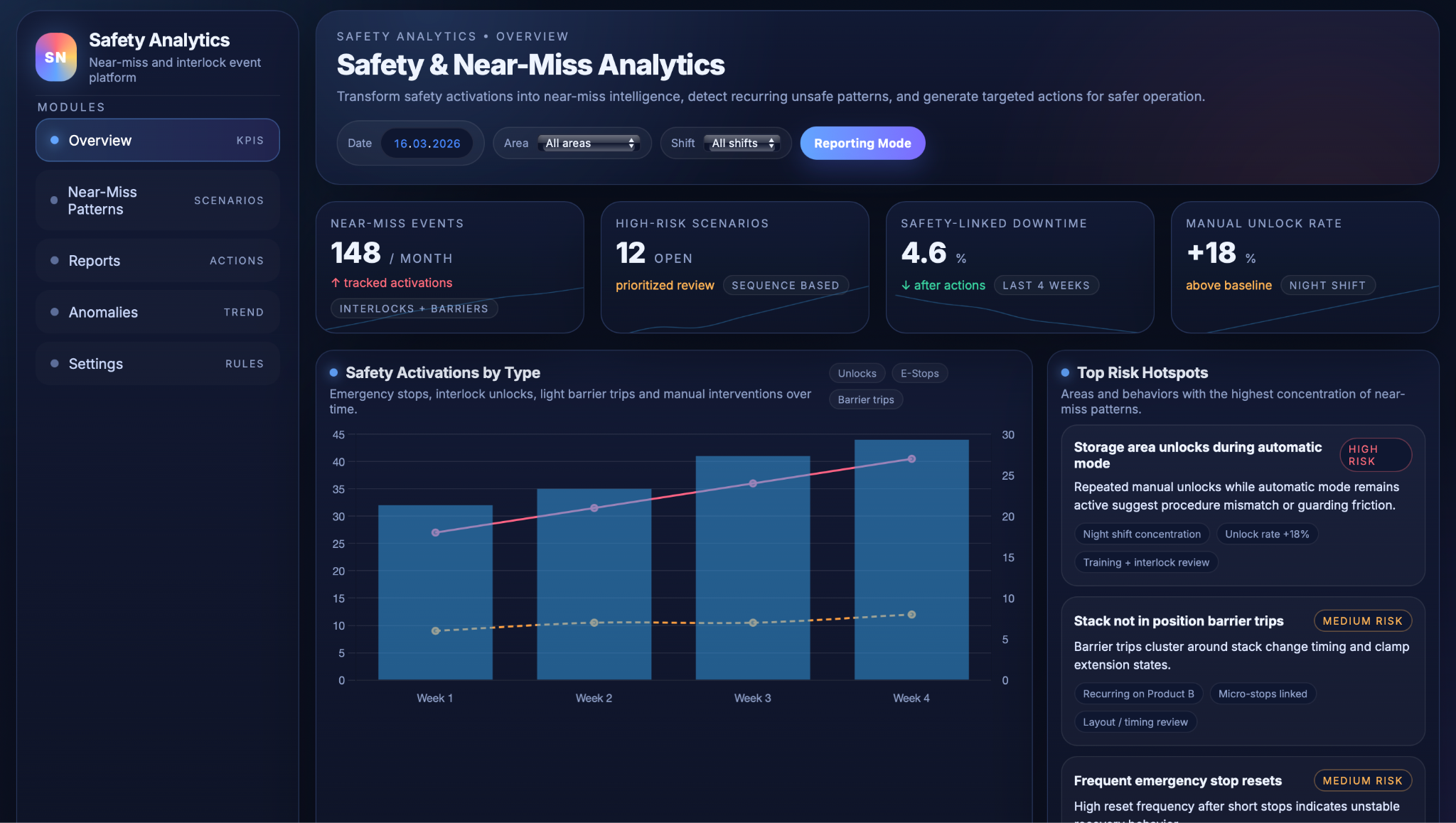Open the Reports module
1456x823 pixels.
click(x=157, y=261)
